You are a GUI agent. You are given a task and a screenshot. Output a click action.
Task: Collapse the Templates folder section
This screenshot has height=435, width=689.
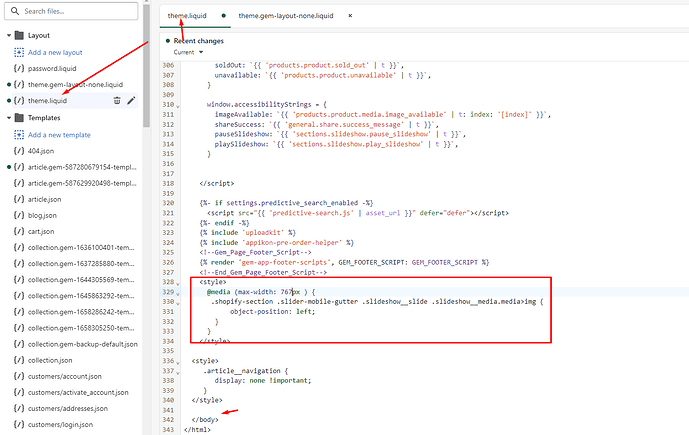8,117
